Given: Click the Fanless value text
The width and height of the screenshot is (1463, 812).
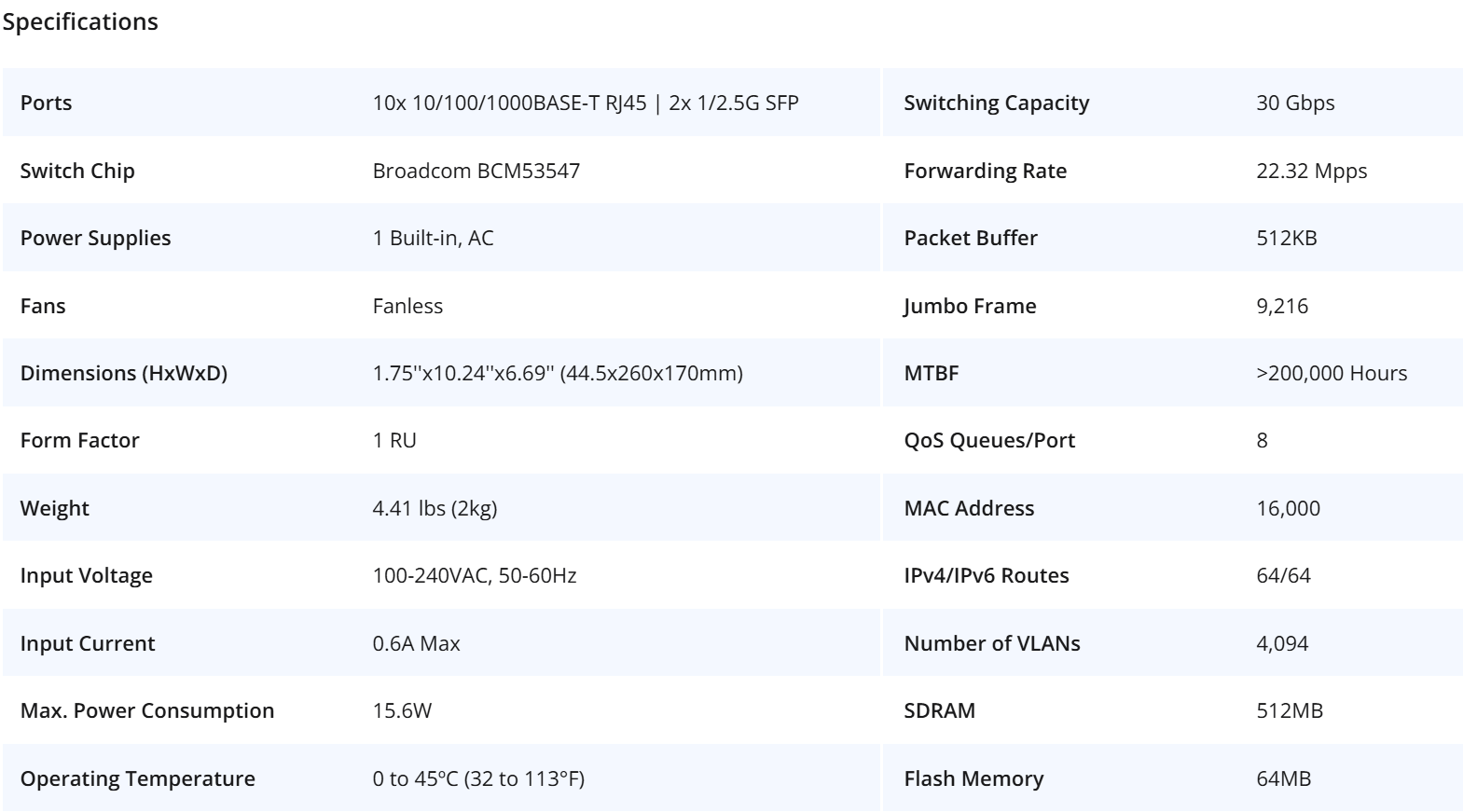Looking at the screenshot, I should point(407,306).
